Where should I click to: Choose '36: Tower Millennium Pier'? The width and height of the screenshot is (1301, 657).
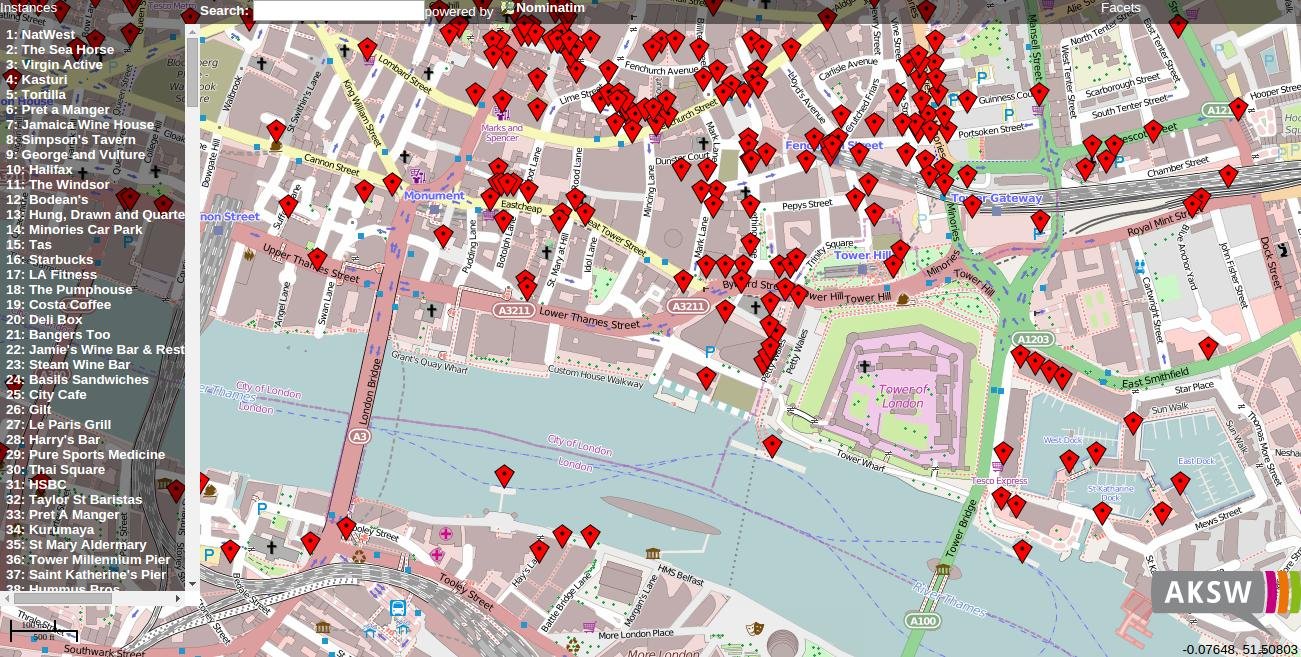pyautogui.click(x=88, y=559)
